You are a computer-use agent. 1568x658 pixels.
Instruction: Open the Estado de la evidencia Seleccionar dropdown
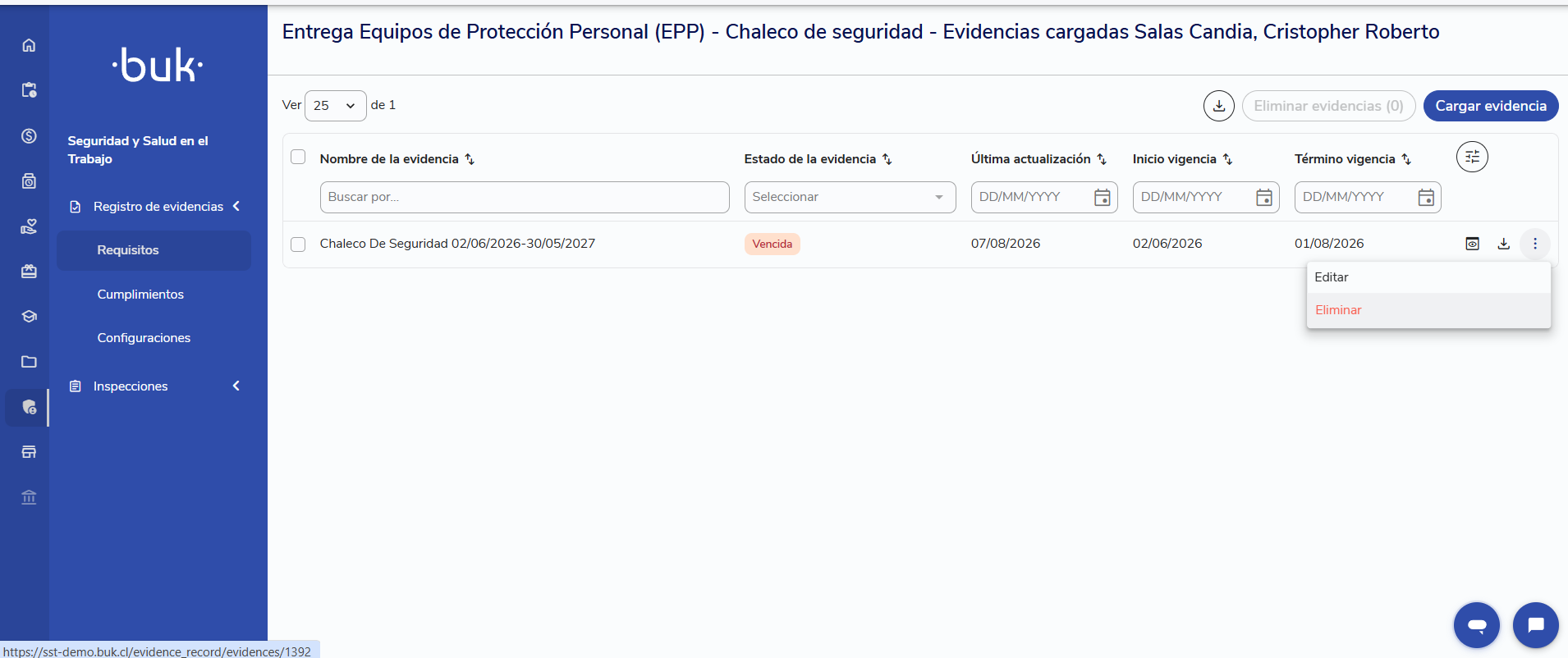click(850, 197)
